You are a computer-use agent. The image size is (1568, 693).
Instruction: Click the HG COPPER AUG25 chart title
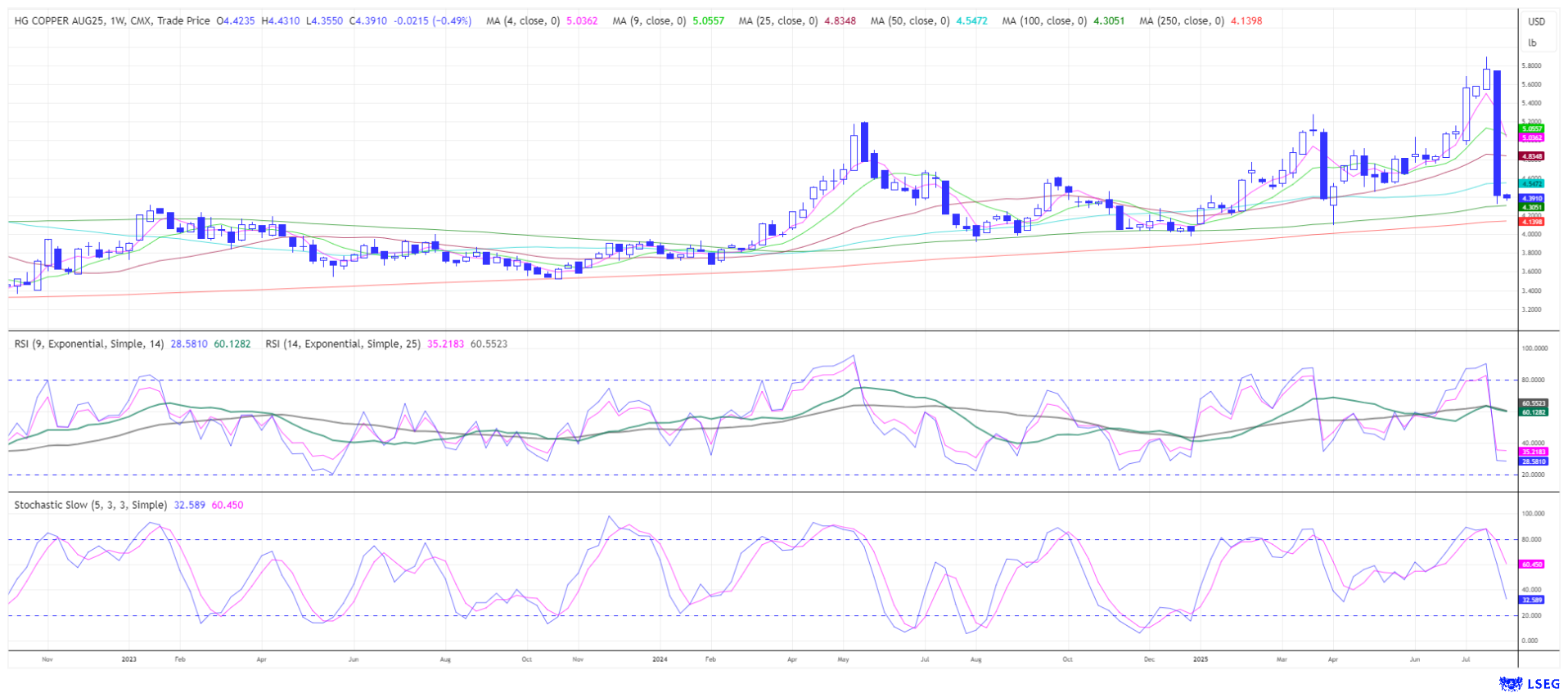point(111,21)
